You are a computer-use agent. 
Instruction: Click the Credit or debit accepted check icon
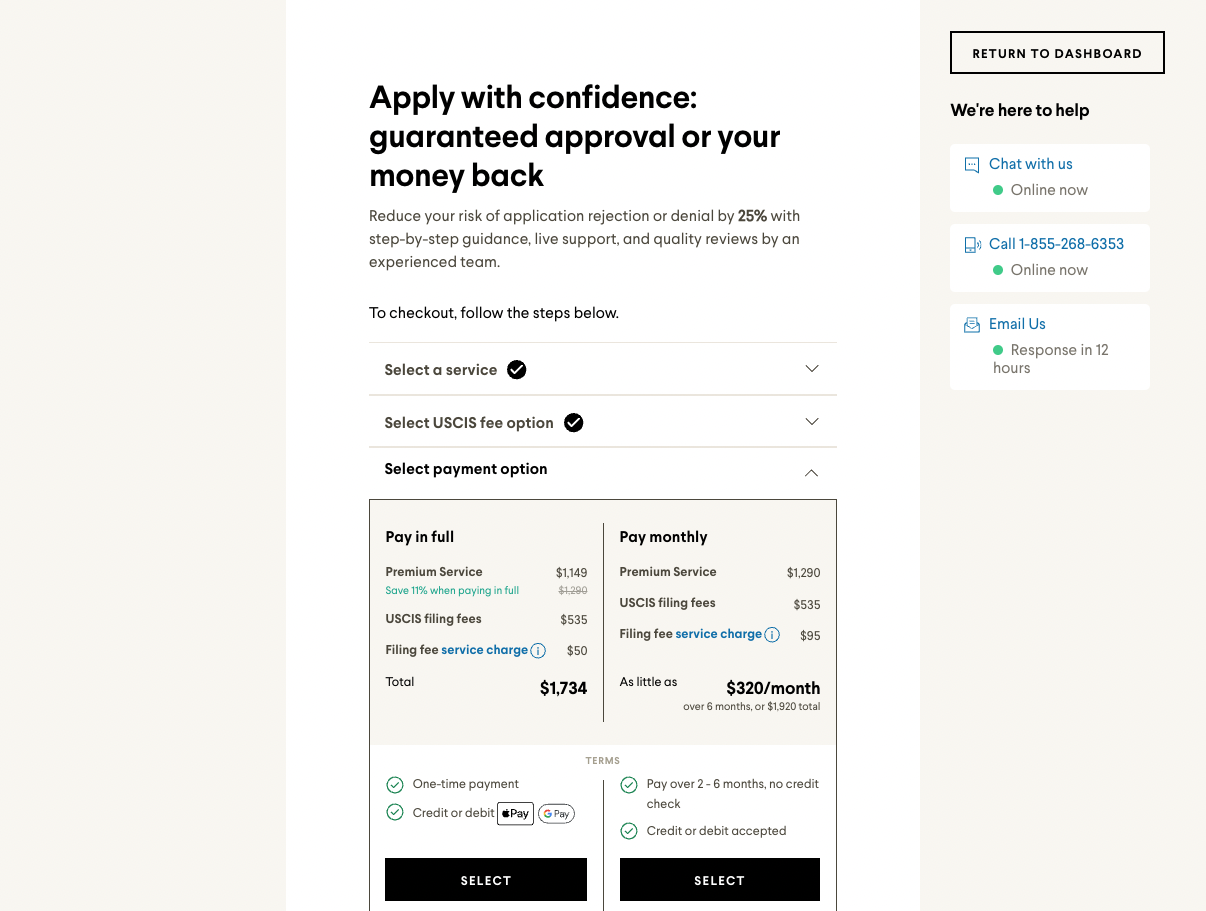(629, 831)
